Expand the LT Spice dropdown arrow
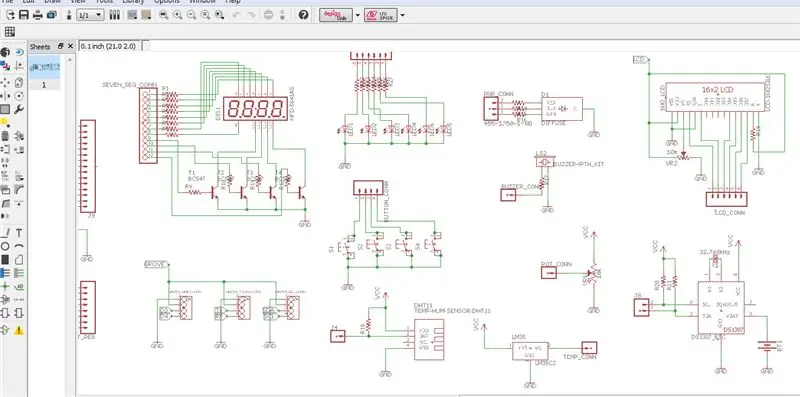 403,15
